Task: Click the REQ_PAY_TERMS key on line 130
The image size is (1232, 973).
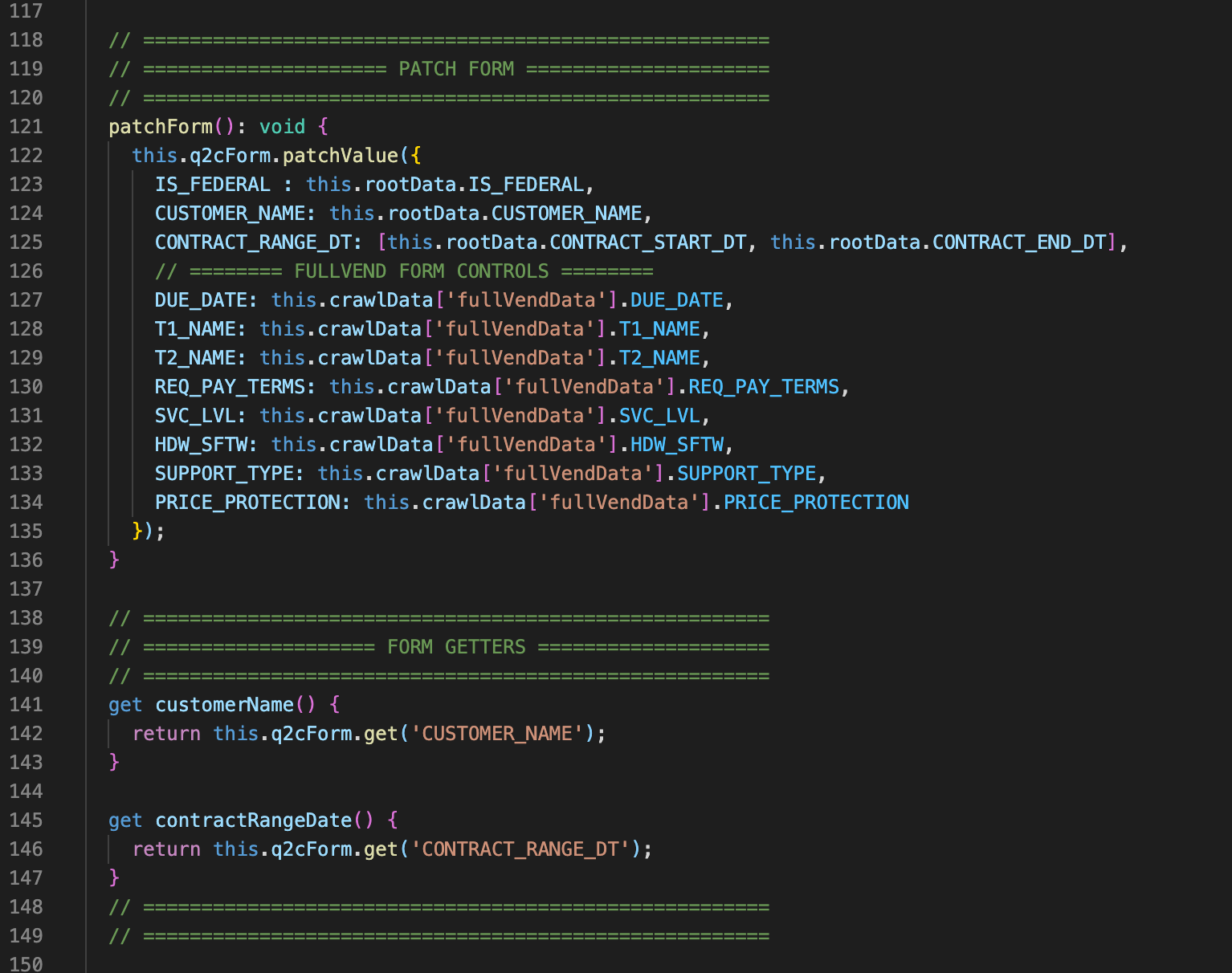Action: coord(230,387)
